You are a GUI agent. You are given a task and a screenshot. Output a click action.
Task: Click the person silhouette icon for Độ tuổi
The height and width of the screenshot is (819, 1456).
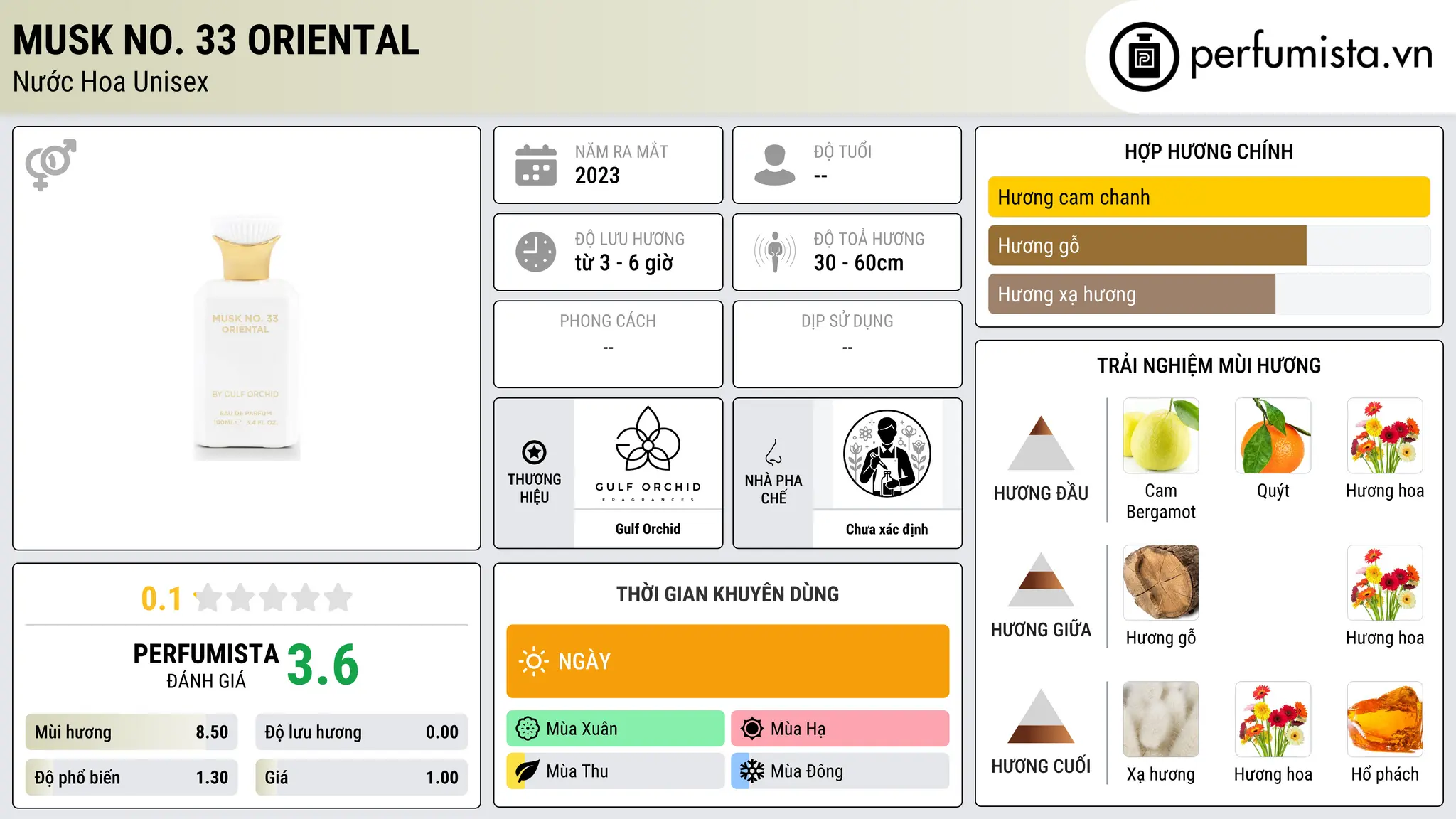pos(774,165)
